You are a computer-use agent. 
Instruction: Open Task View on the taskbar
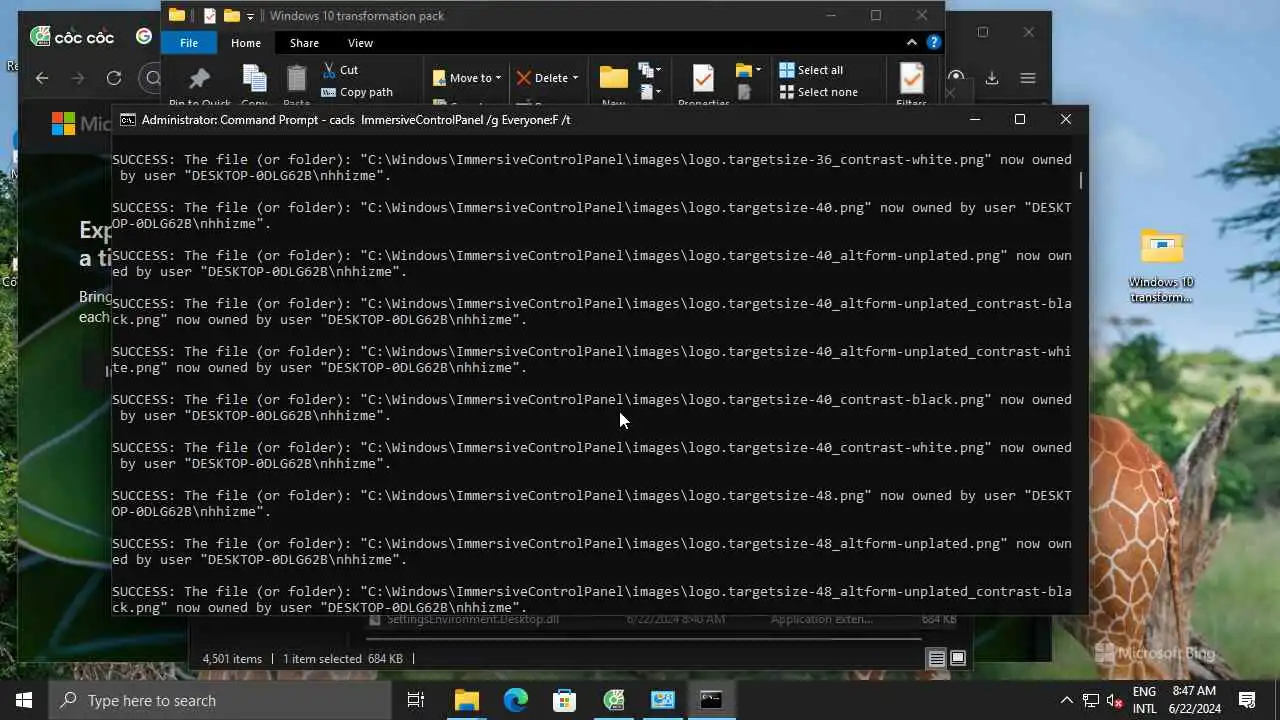416,700
